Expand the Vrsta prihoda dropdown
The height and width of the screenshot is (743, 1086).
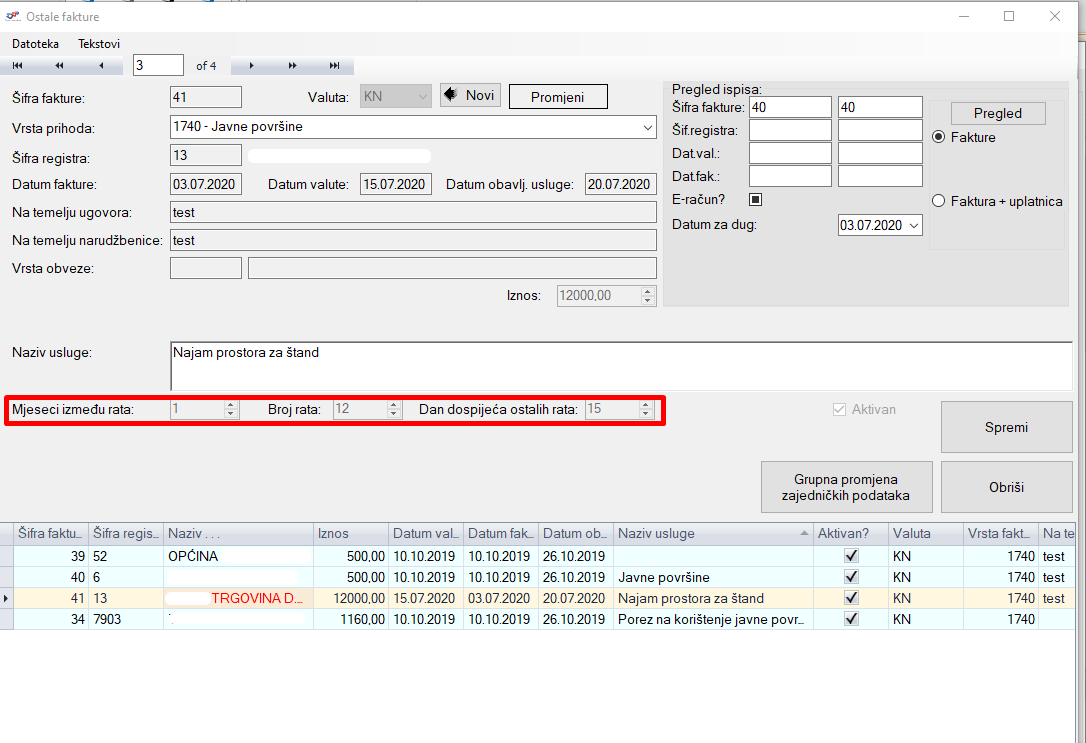tap(646, 128)
